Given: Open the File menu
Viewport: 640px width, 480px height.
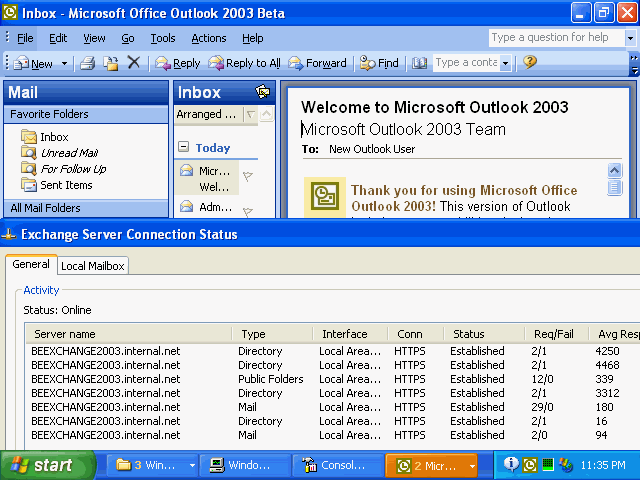Looking at the screenshot, I should [25, 38].
